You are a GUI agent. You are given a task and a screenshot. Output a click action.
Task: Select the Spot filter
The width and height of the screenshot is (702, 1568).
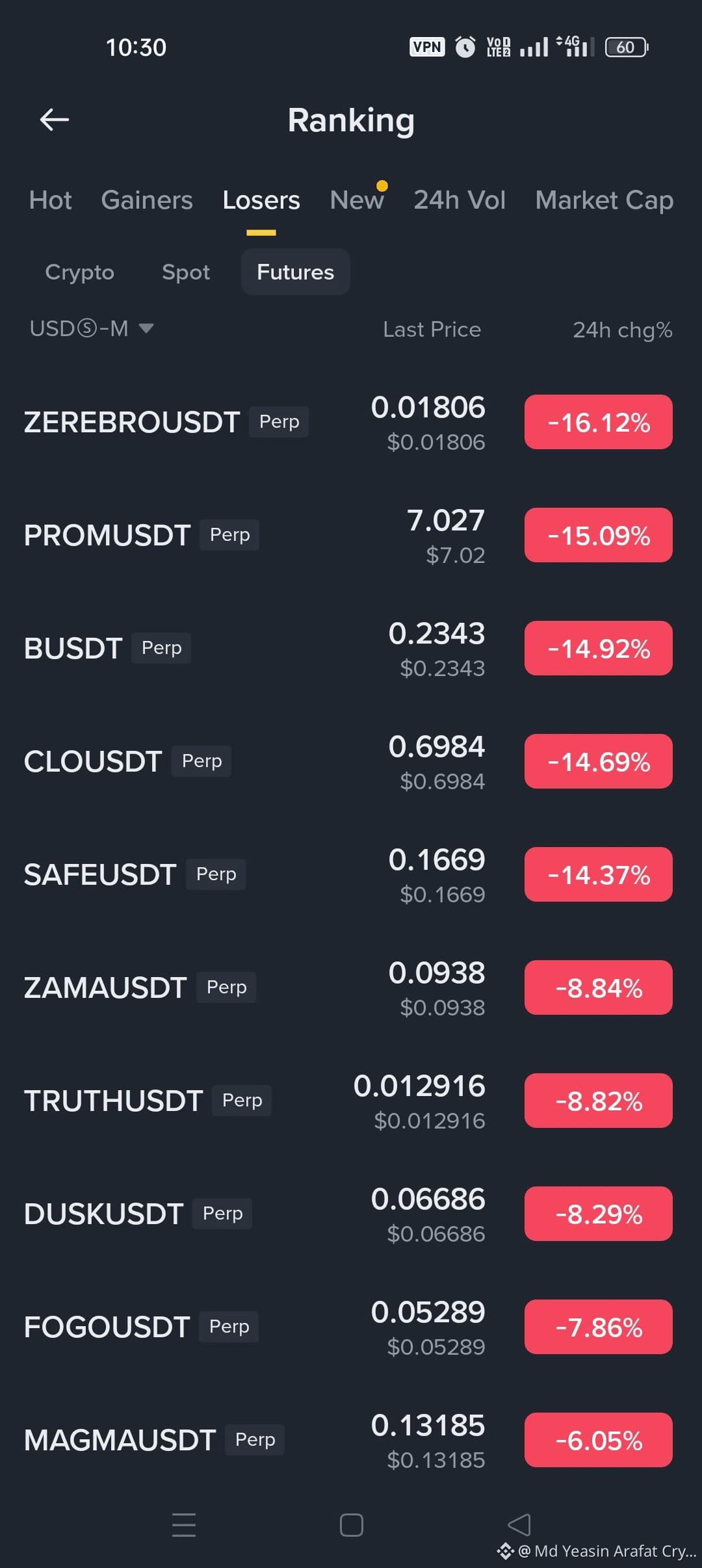click(x=186, y=272)
